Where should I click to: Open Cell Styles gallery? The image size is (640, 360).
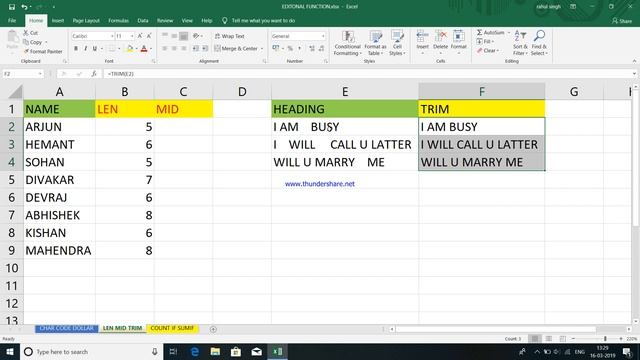[x=397, y=43]
